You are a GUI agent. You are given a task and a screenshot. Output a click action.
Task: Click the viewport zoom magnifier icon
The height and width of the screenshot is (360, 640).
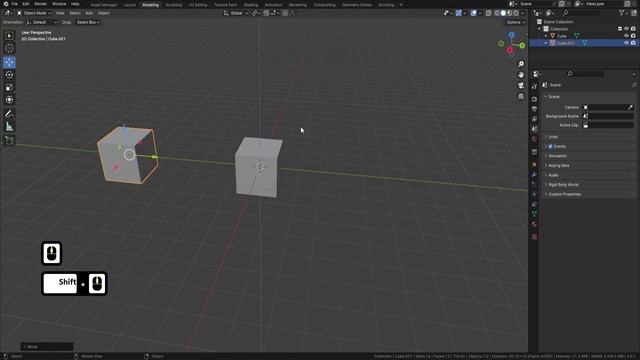(x=521, y=64)
